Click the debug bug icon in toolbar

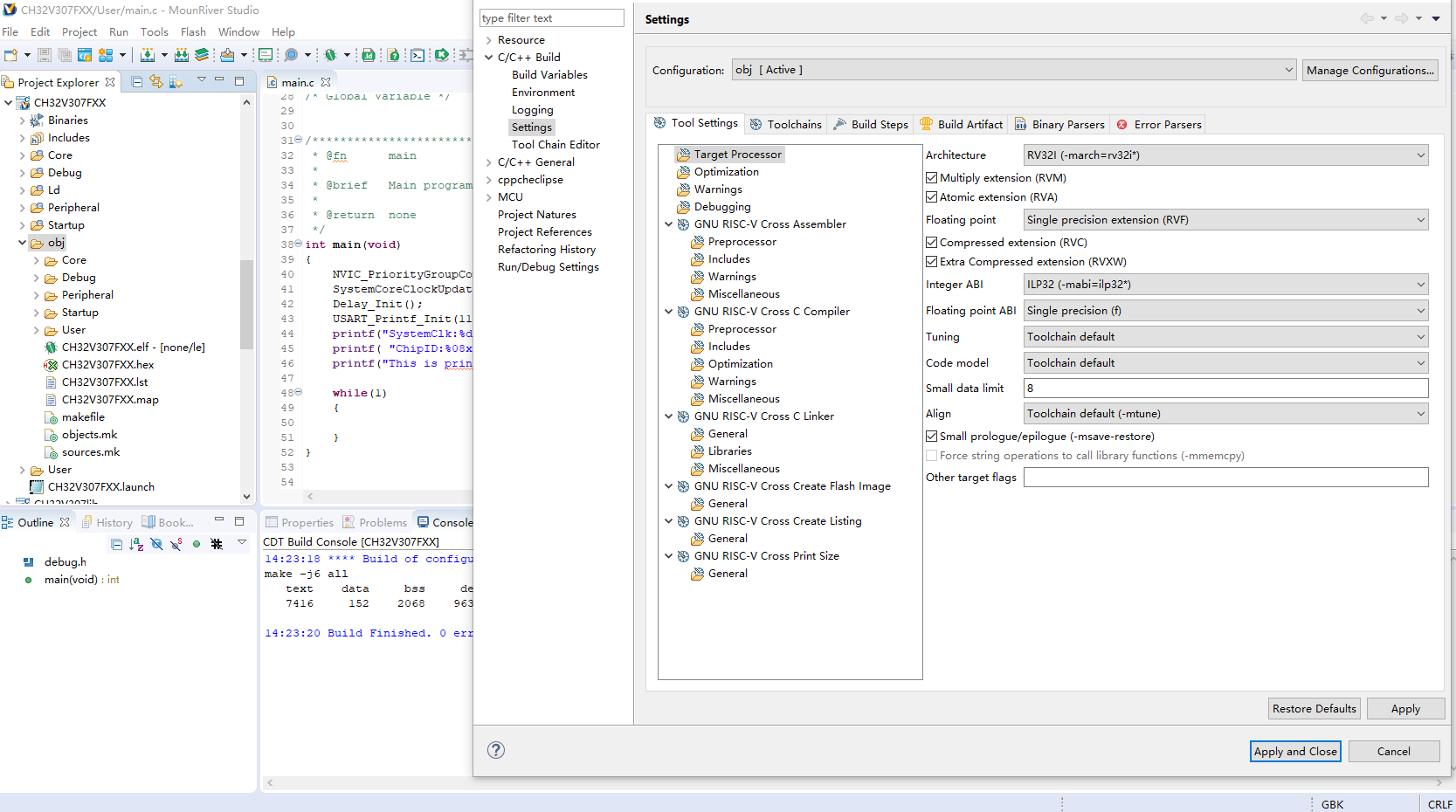(x=330, y=55)
